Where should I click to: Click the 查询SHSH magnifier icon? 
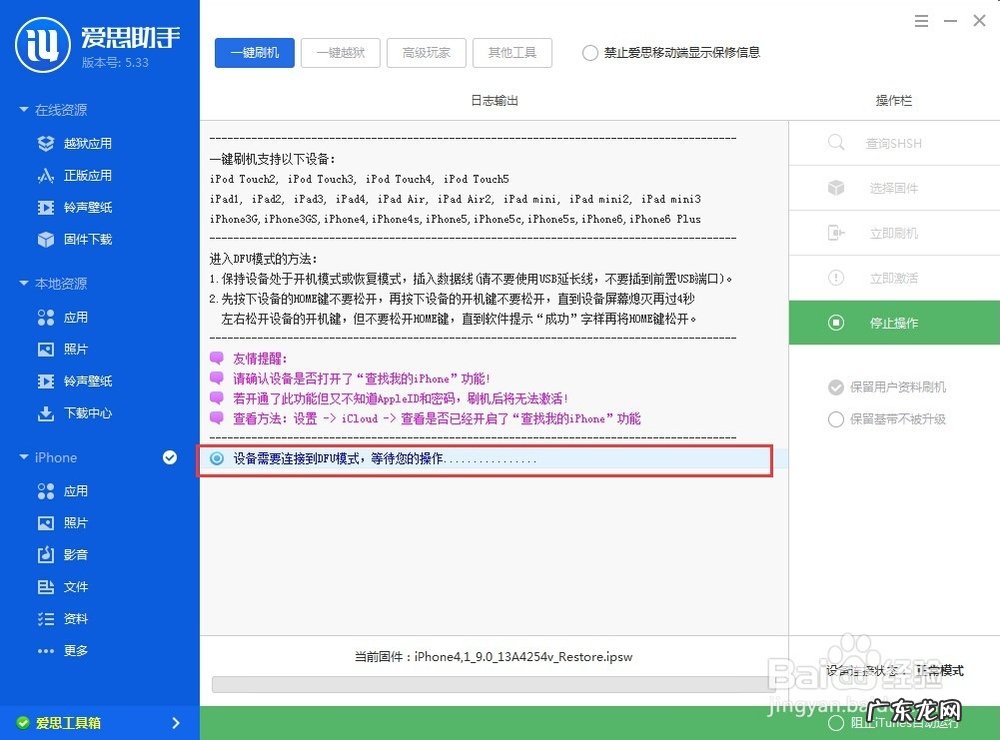(x=836, y=143)
